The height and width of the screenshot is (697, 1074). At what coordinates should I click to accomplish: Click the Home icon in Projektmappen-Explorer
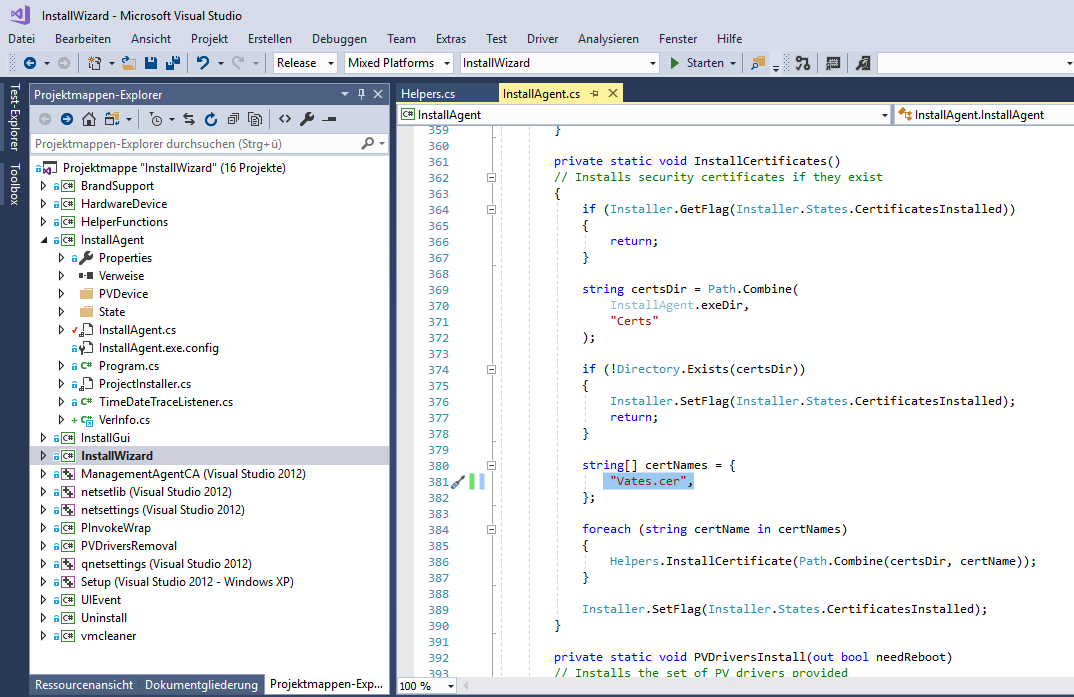[89, 119]
